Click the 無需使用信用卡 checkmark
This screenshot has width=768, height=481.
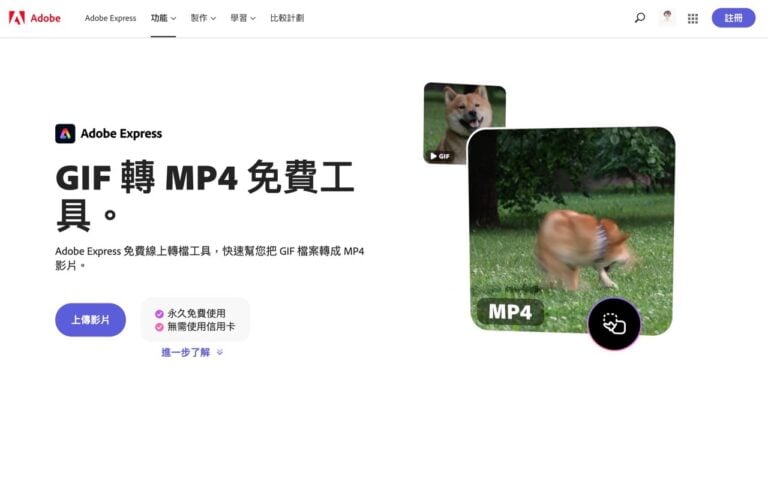(x=159, y=327)
